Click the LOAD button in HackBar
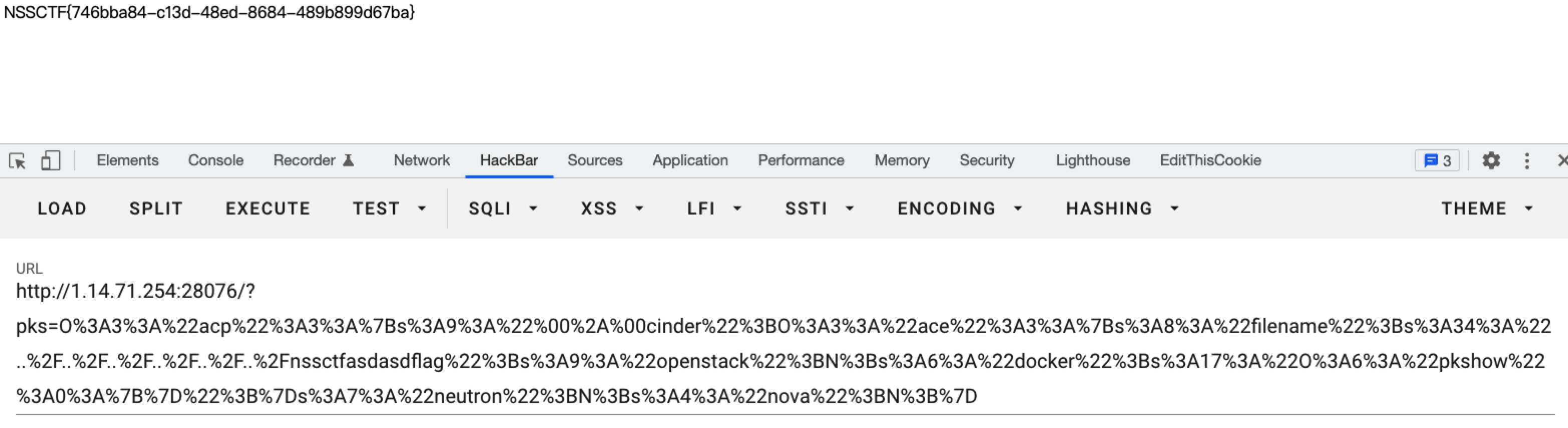Viewport: 1568px width, 428px height. (x=62, y=209)
